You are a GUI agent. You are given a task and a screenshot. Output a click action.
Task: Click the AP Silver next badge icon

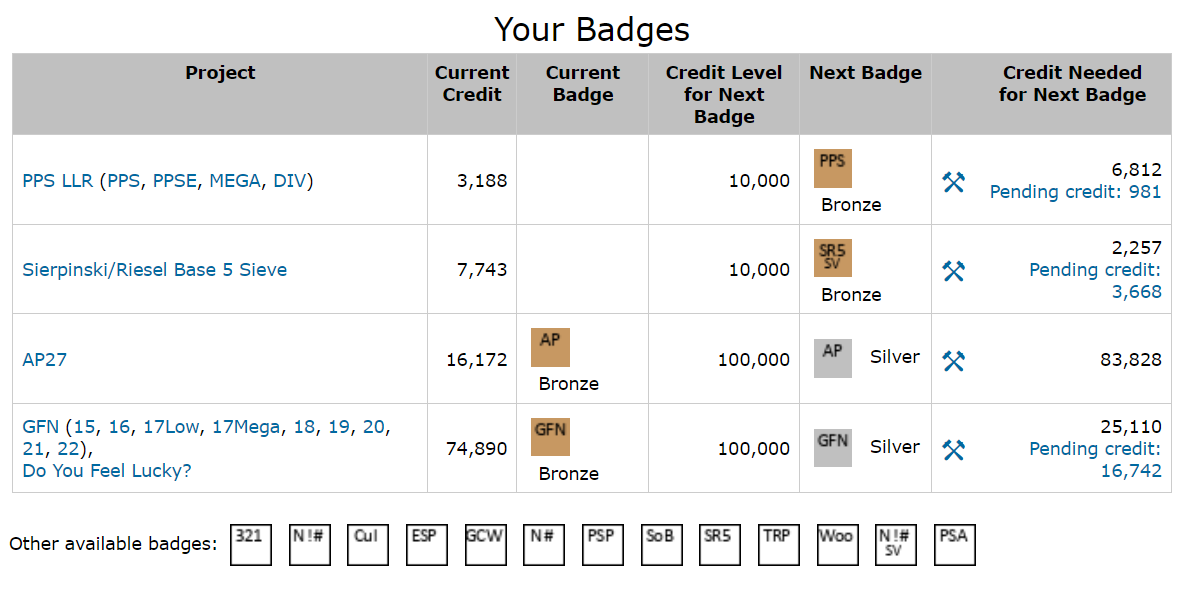pyautogui.click(x=833, y=356)
